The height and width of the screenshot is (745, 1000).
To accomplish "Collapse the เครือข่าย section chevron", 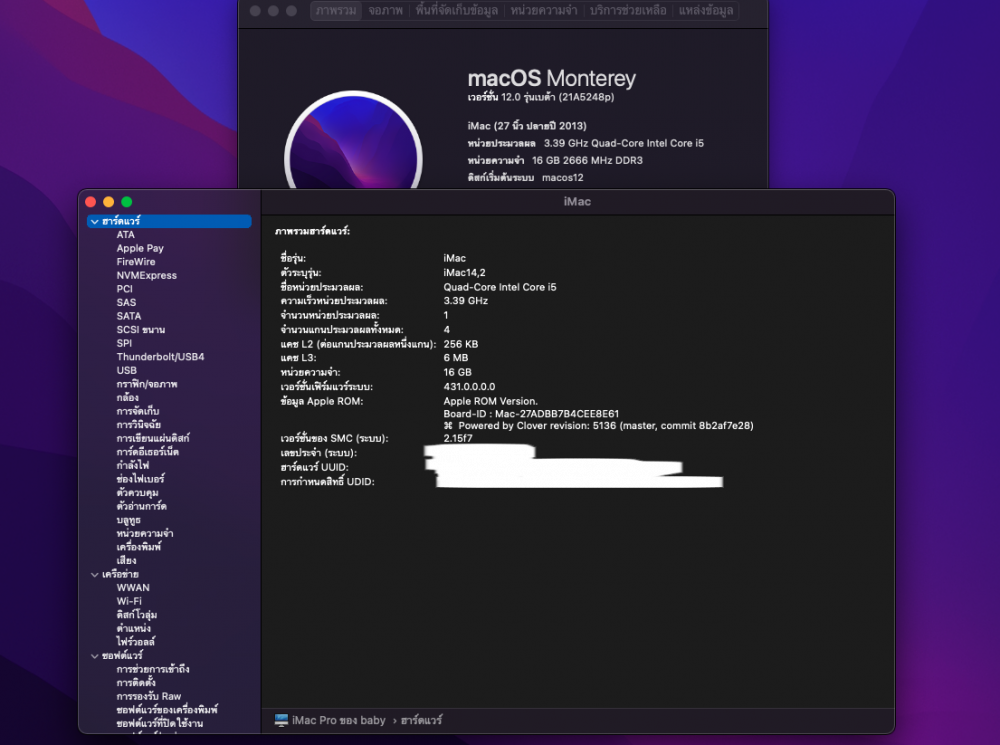I will point(94,575).
